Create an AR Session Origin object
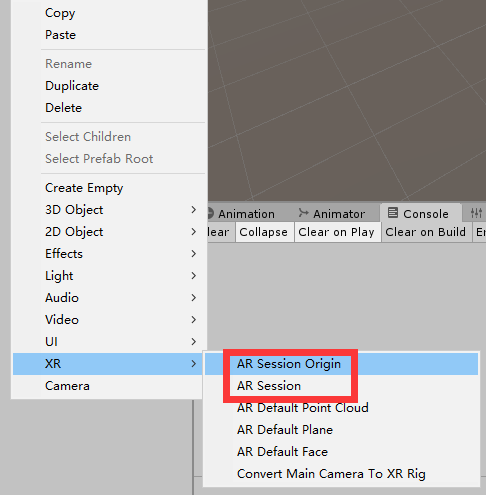This screenshot has height=495, width=486. [x=341, y=364]
